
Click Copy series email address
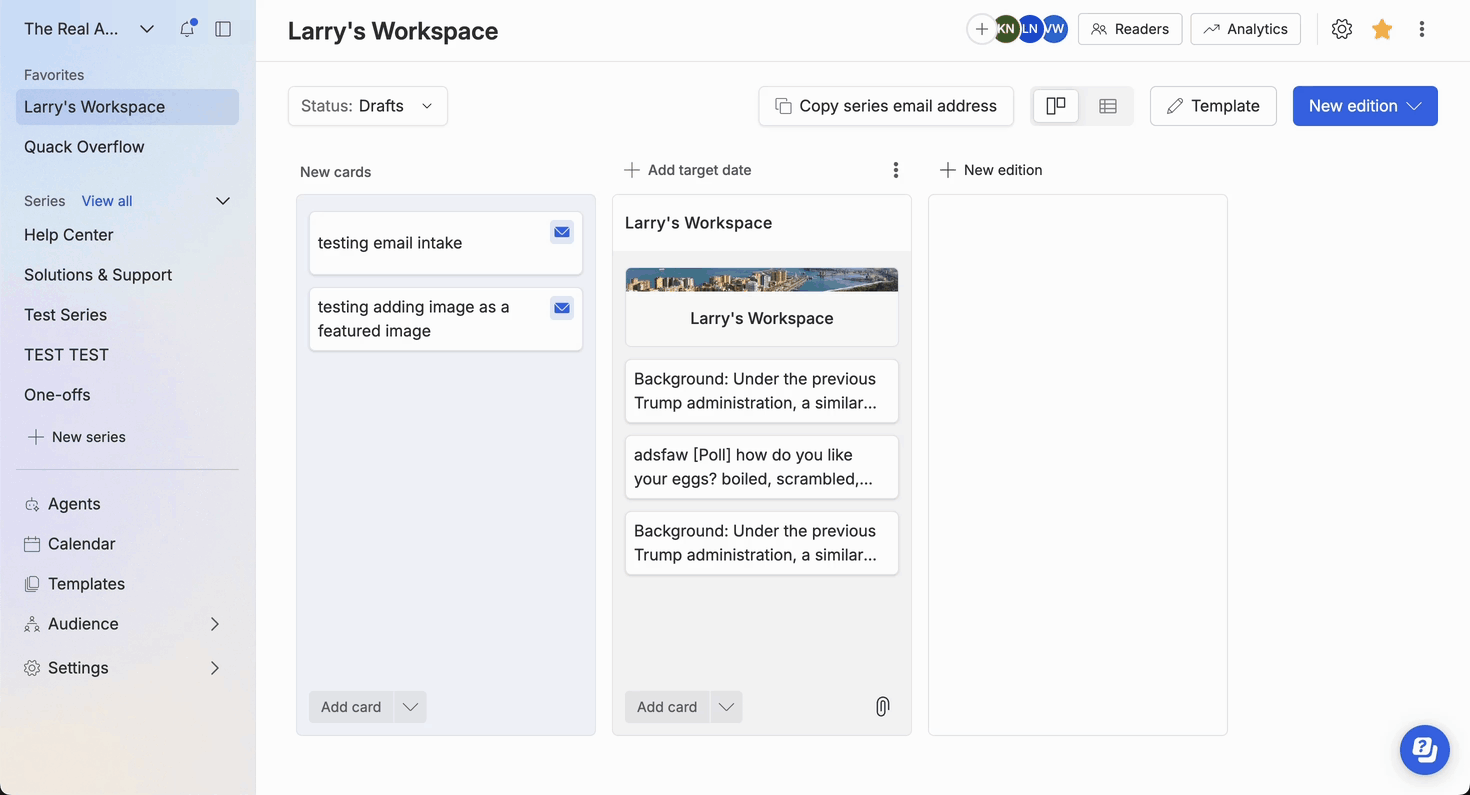(x=886, y=106)
